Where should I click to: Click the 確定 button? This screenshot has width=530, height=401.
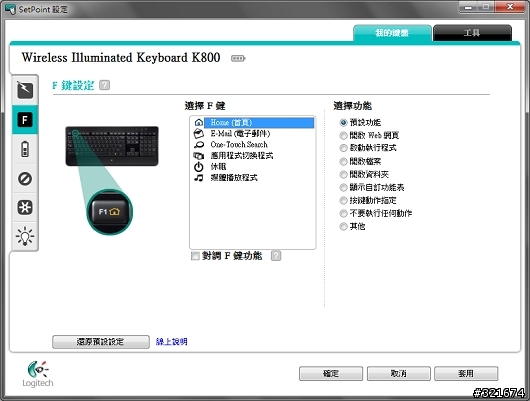point(331,374)
